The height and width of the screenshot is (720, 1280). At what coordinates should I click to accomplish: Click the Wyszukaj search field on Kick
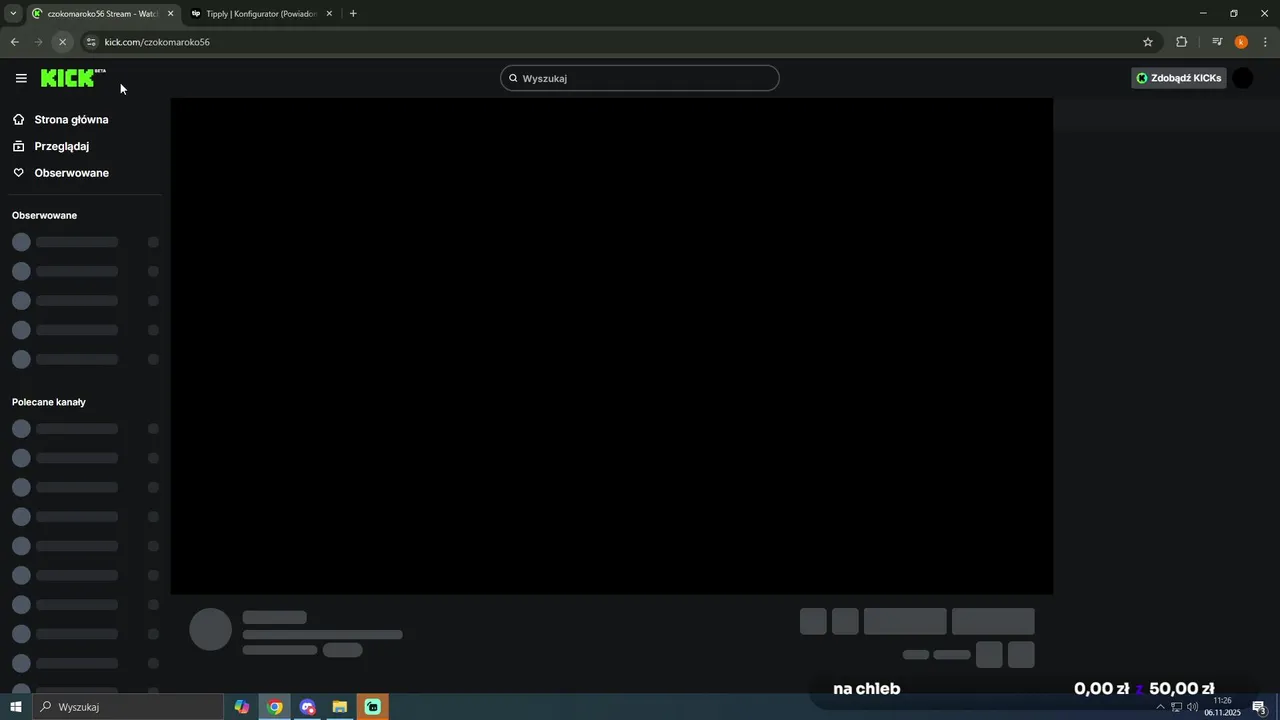pyautogui.click(x=640, y=78)
